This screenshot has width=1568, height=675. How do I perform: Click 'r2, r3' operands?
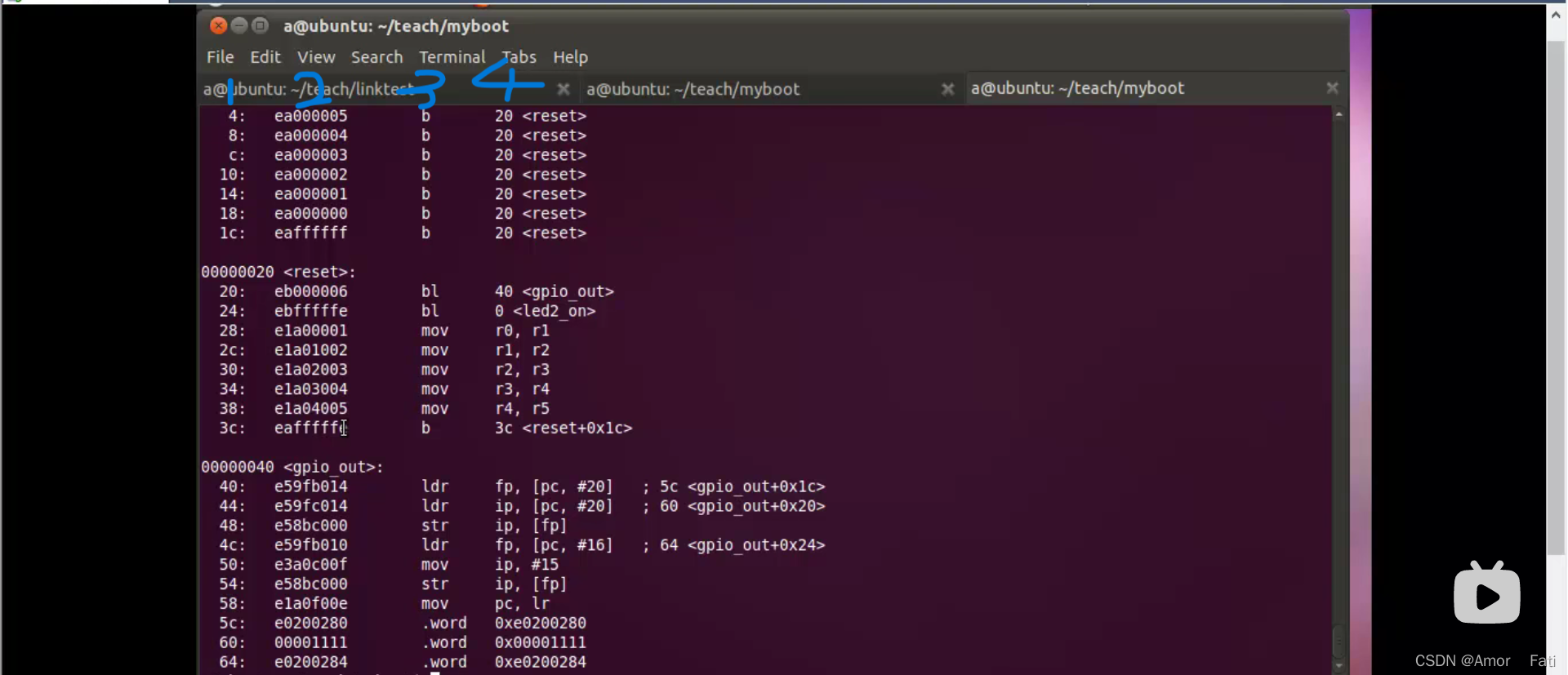click(x=522, y=370)
